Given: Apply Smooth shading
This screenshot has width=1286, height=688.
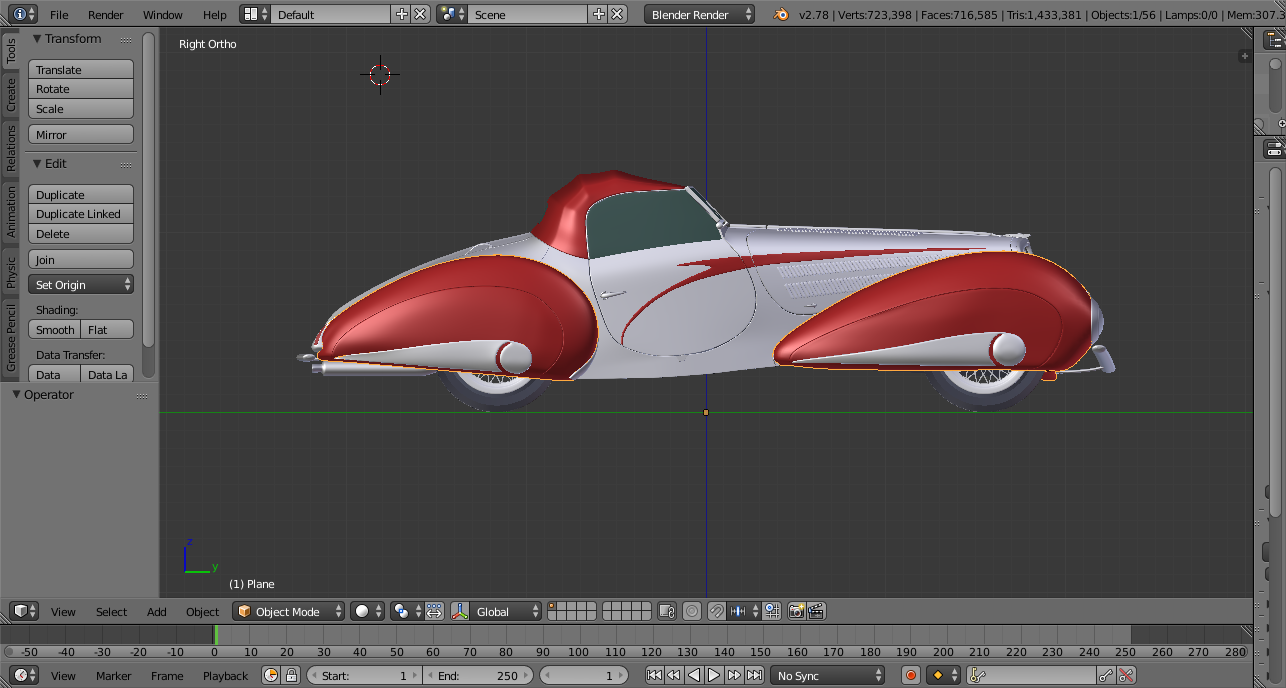Looking at the screenshot, I should pos(54,329).
